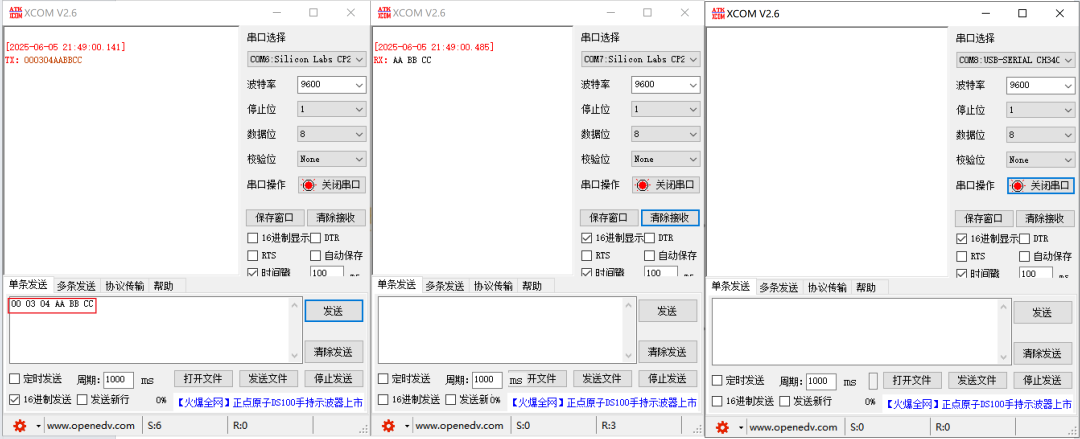Open the COM6:Silicon Labs port dropdown
The image size is (1080, 439).
click(307, 59)
